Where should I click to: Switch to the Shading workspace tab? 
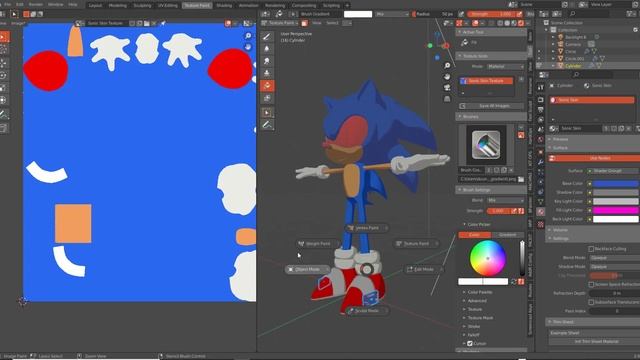click(224, 5)
